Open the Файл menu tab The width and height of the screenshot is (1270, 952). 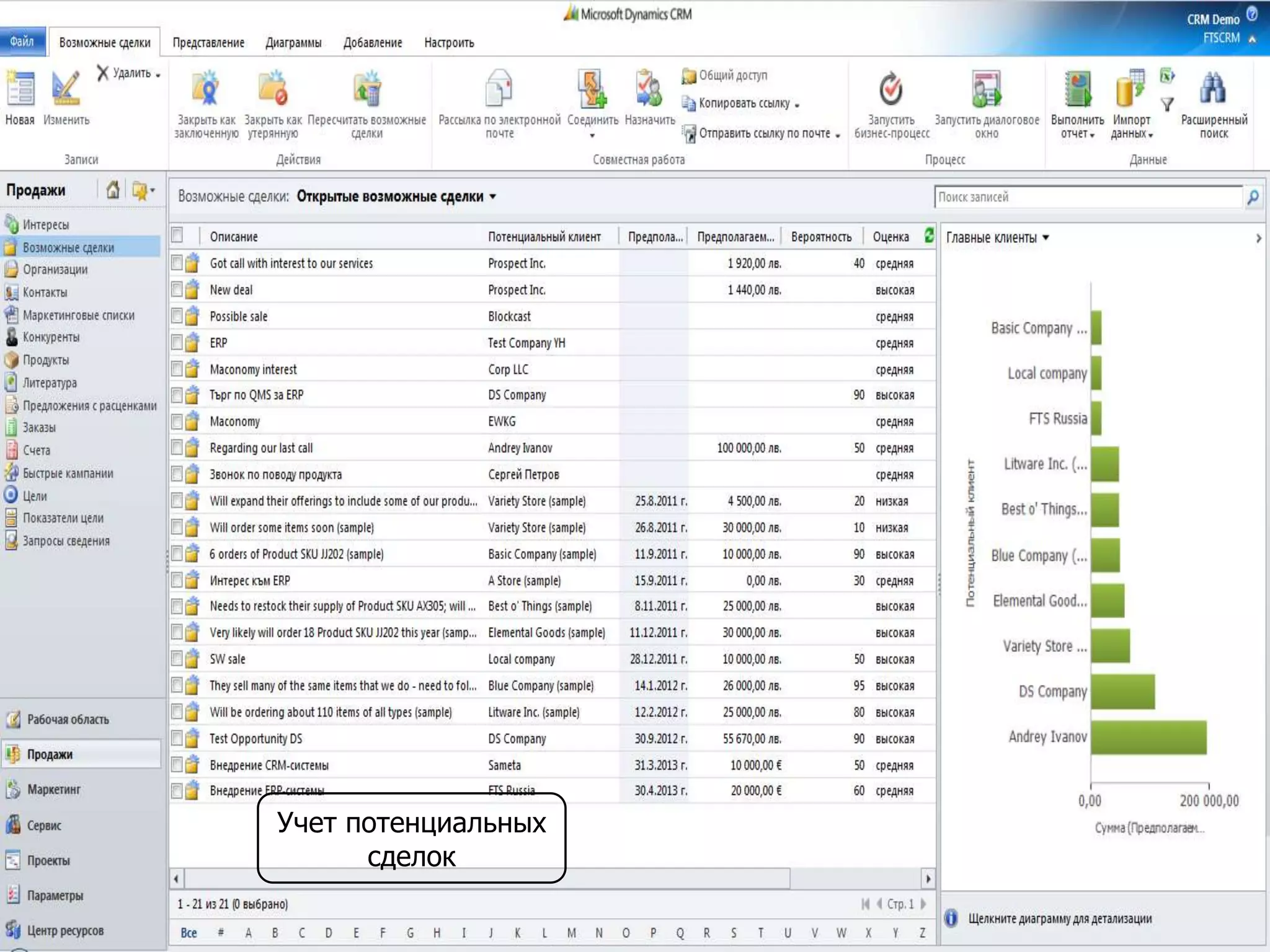pos(22,42)
